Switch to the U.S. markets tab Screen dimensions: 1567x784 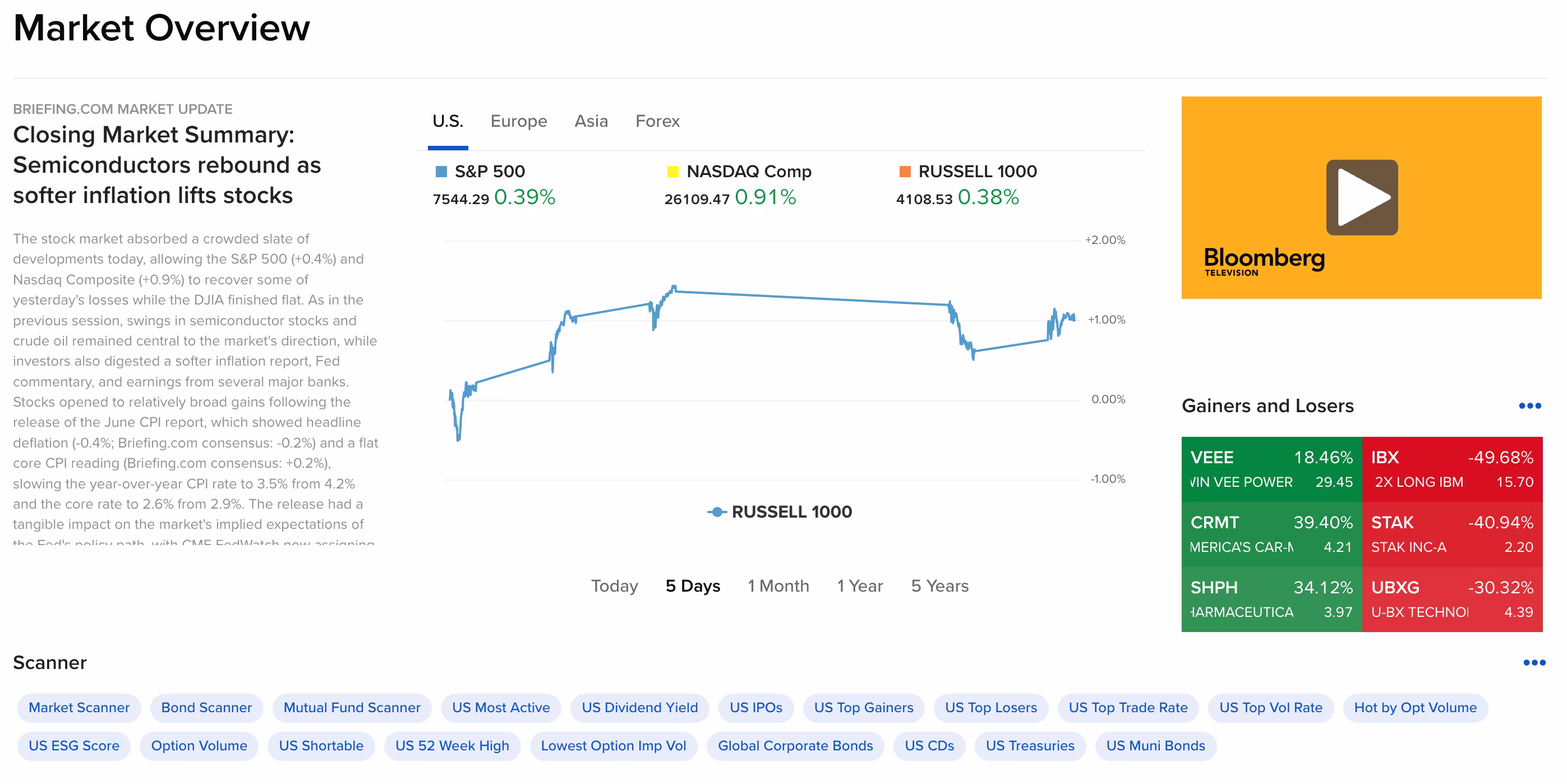(x=448, y=121)
